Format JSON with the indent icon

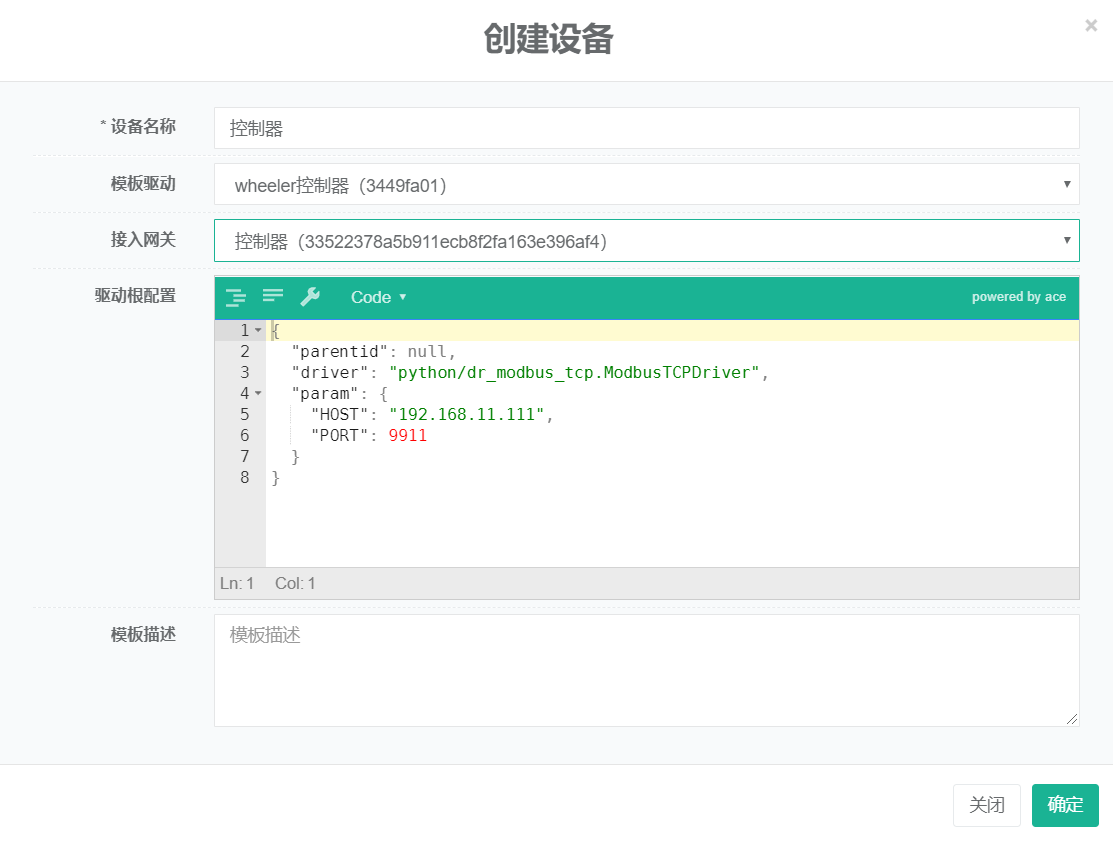point(236,297)
